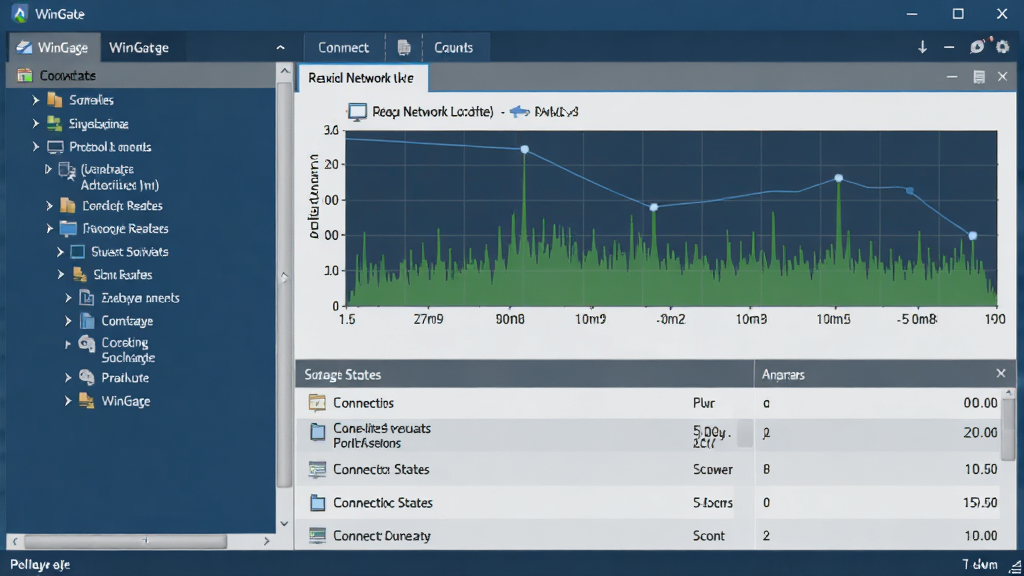The width and height of the screenshot is (1024, 576).
Task: Click the Scower cell in Connecto: States row
Action: (712, 470)
